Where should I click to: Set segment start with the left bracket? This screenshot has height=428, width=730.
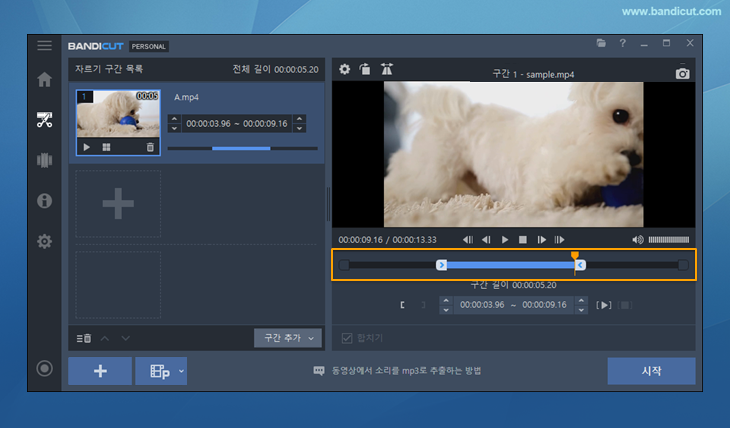pos(402,305)
